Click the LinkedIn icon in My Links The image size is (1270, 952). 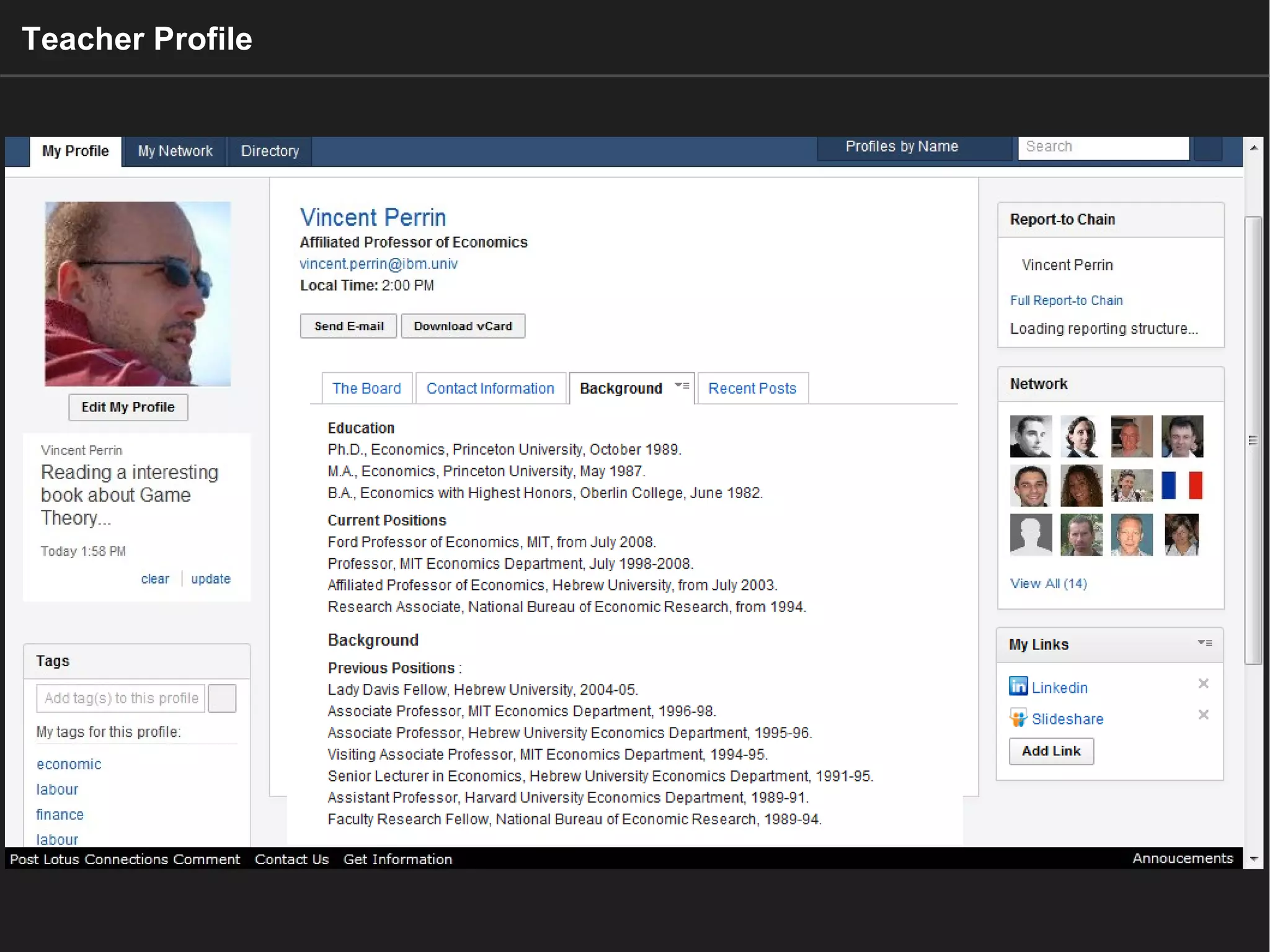pyautogui.click(x=1018, y=686)
